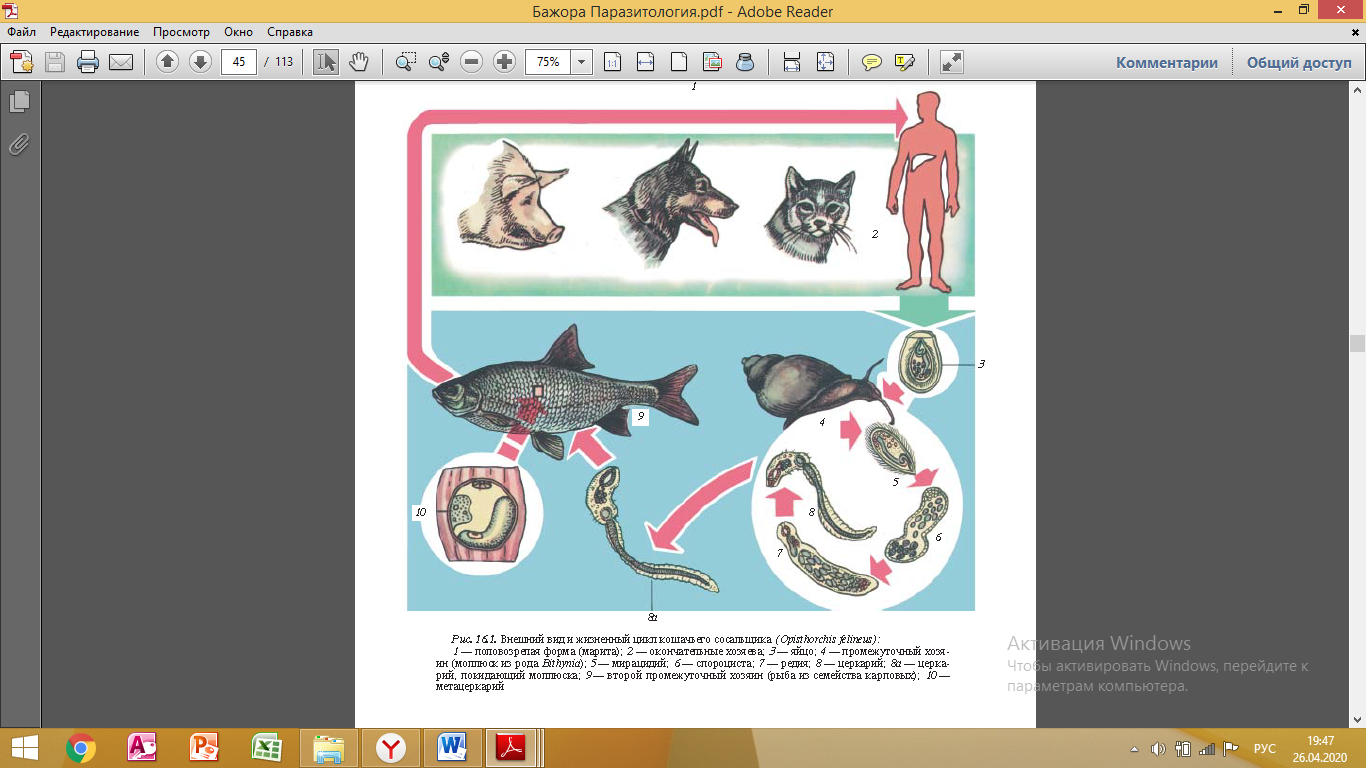Choose the Marquee Zoom tool
1366x768 pixels.
click(405, 62)
